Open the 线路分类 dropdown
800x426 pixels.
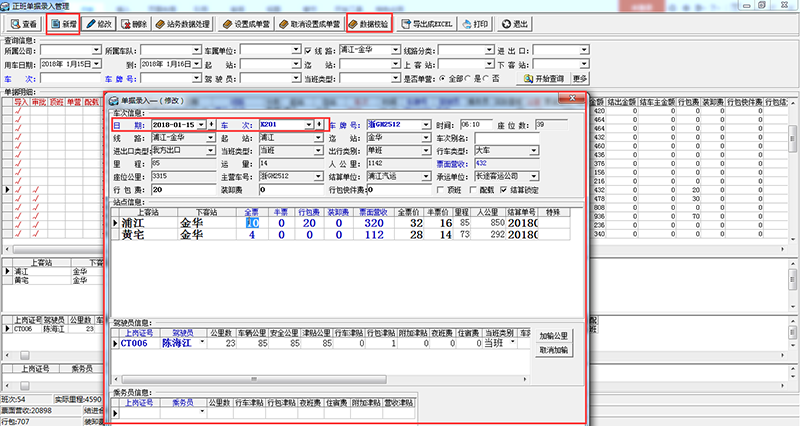click(x=489, y=50)
